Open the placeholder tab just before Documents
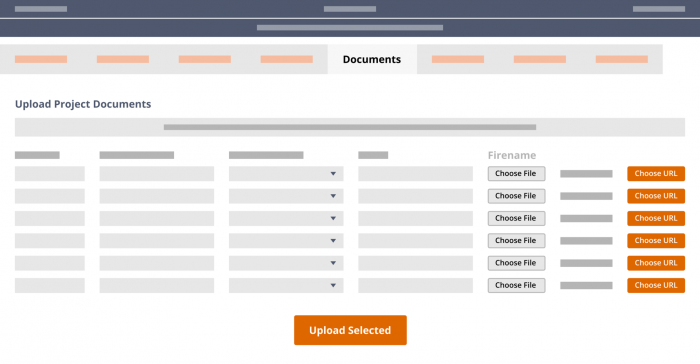The width and height of the screenshot is (700, 364). (x=287, y=59)
